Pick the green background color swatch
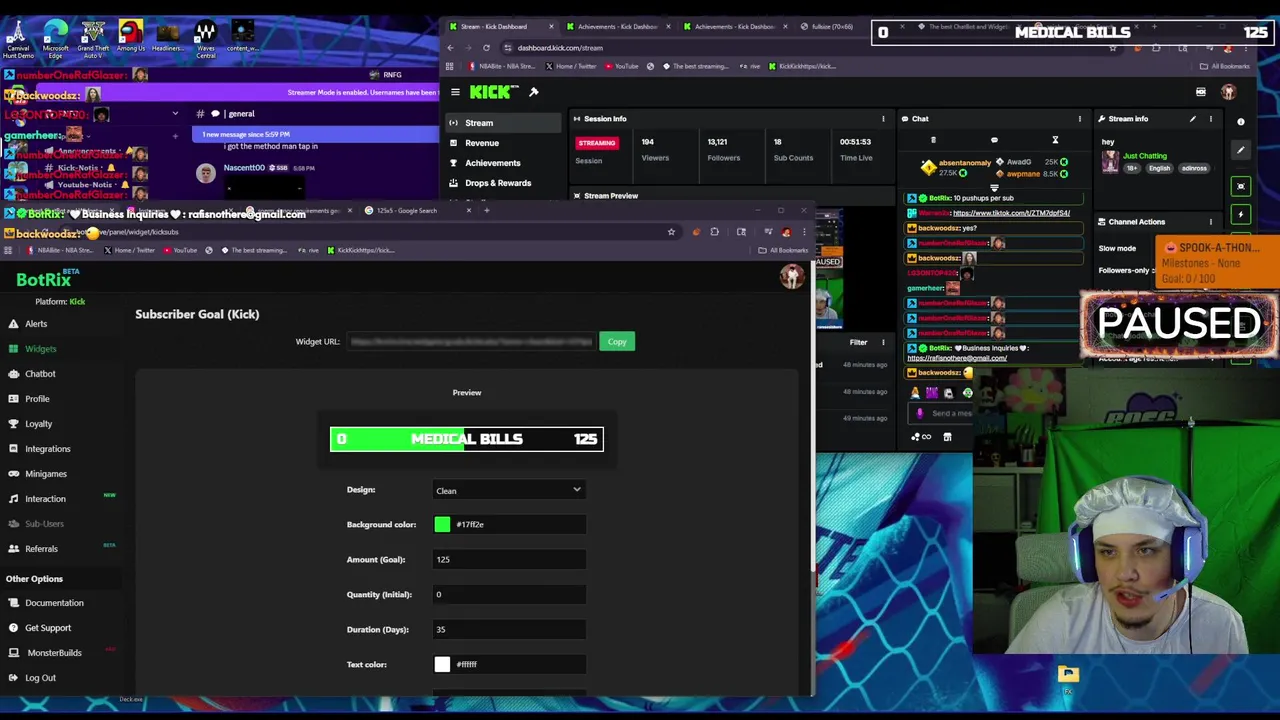The height and width of the screenshot is (720, 1280). [442, 524]
